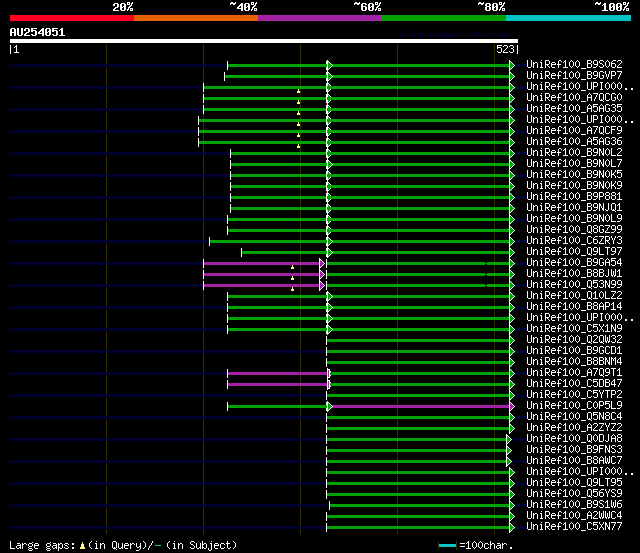Screen dimensions: 640x553
Task: Select hit UniRef100_A7QCF9
Action: click(x=574, y=131)
